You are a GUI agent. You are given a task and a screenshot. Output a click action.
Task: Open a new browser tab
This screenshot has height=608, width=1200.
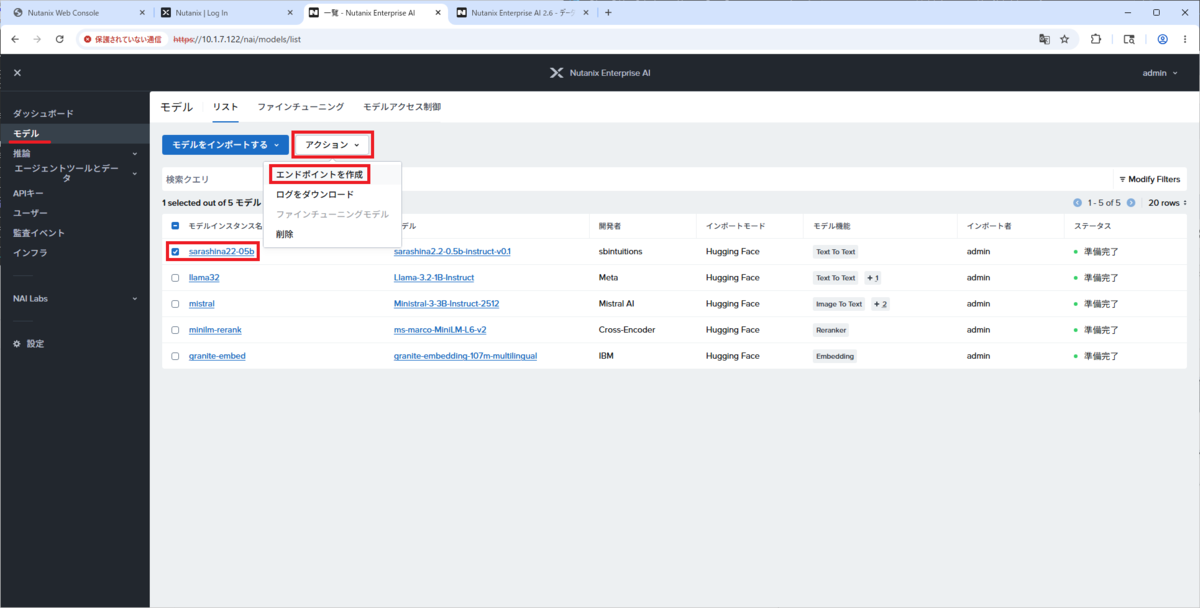coord(608,13)
